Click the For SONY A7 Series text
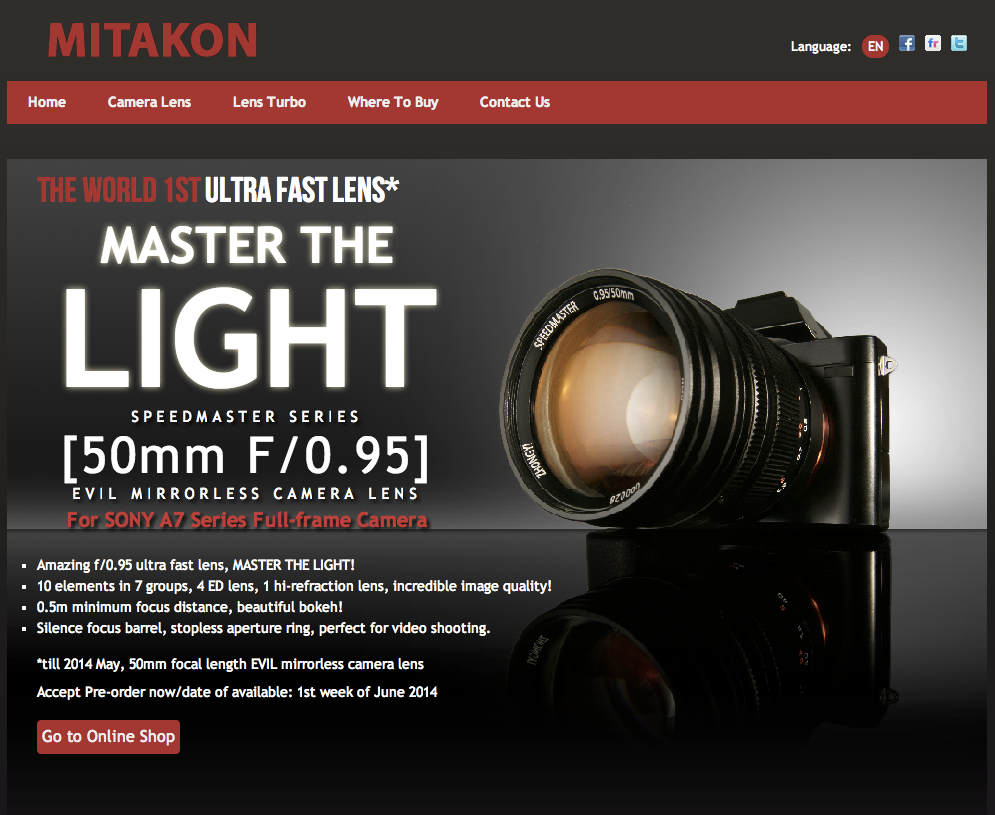Viewport: 995px width, 815px height. click(247, 520)
